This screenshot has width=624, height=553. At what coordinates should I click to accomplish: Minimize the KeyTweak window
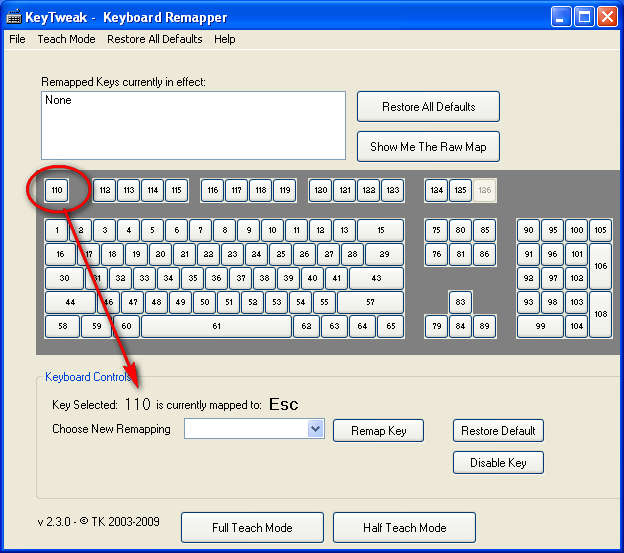click(x=560, y=17)
